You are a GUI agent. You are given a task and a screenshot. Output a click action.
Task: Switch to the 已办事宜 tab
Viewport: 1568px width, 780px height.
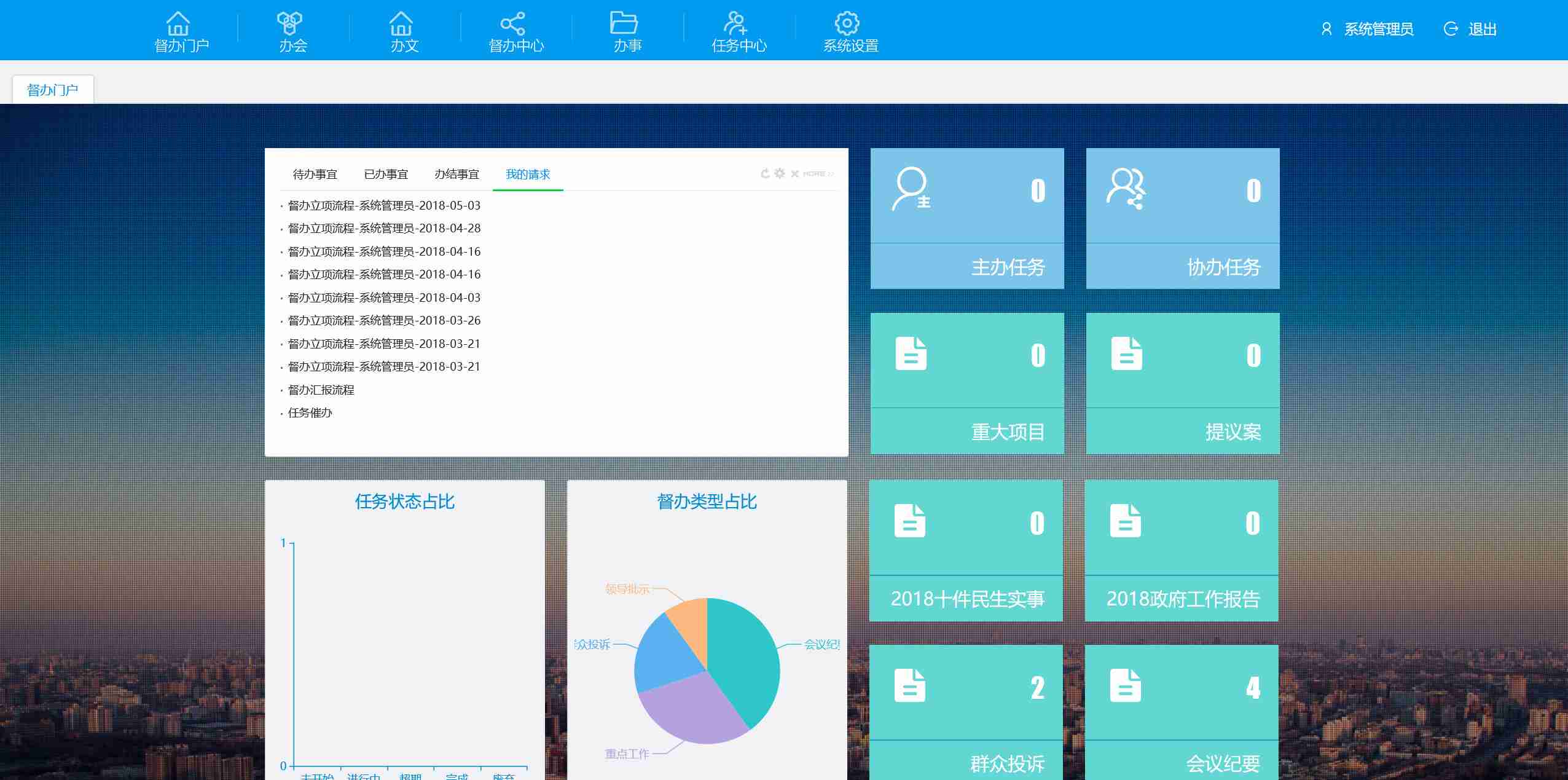tap(386, 175)
